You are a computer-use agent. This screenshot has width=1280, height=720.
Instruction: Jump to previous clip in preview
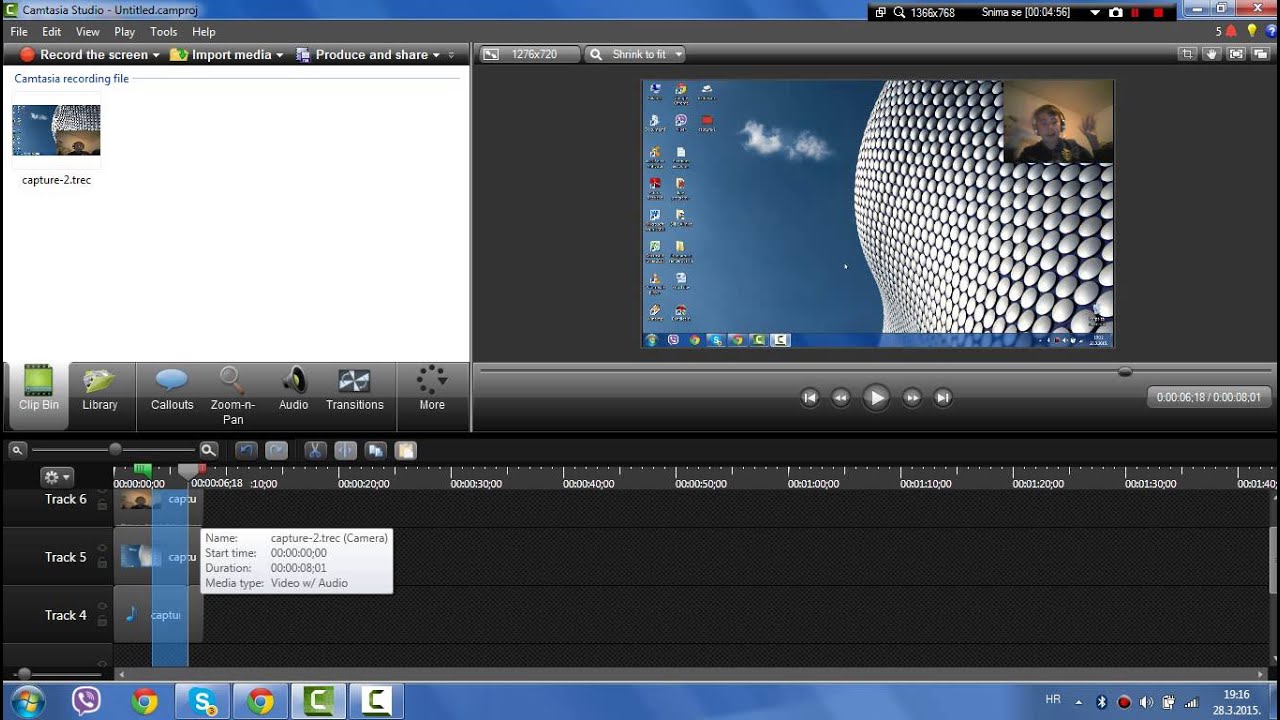(x=810, y=397)
